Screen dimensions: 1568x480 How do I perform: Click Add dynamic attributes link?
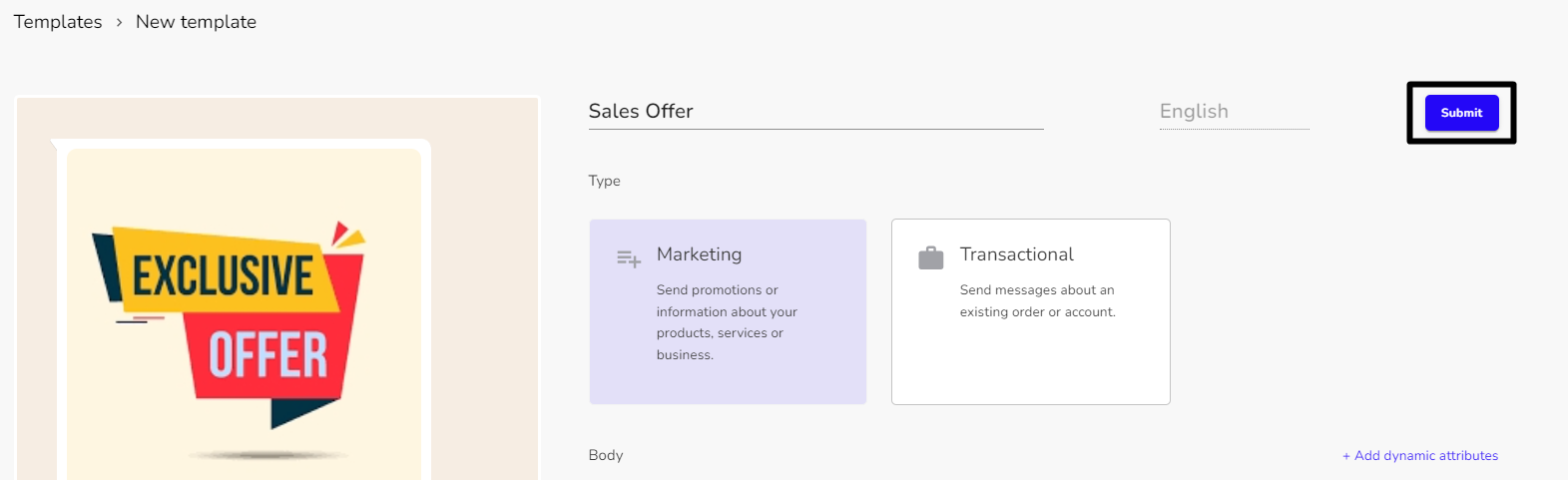point(1419,455)
